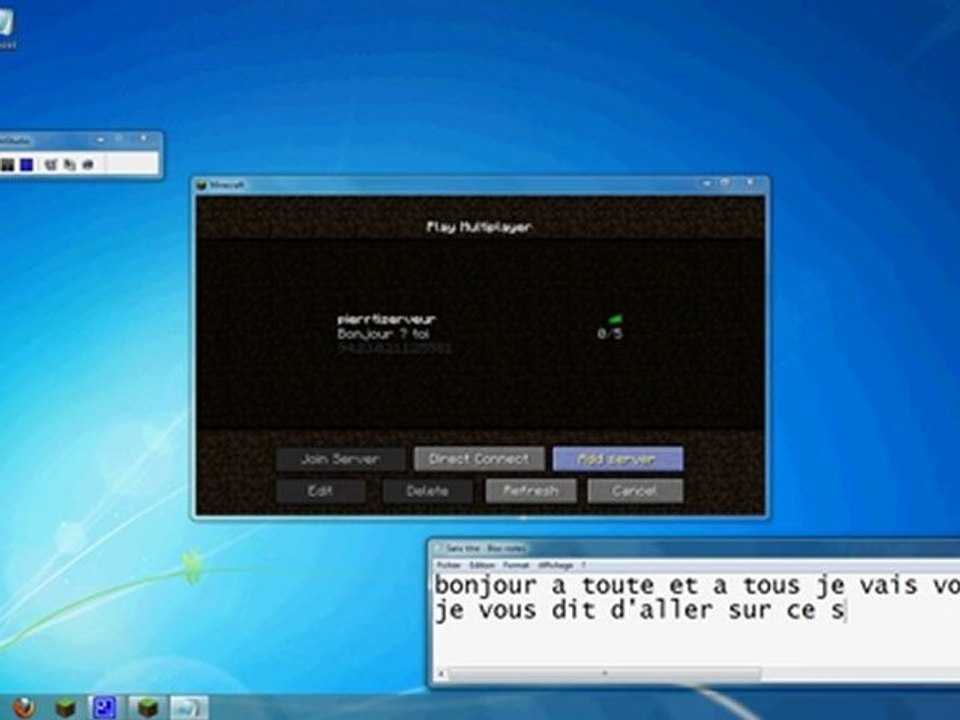The height and width of the screenshot is (720, 960).
Task: Click the last icon in the CamStudio toolbar
Action: click(x=88, y=165)
